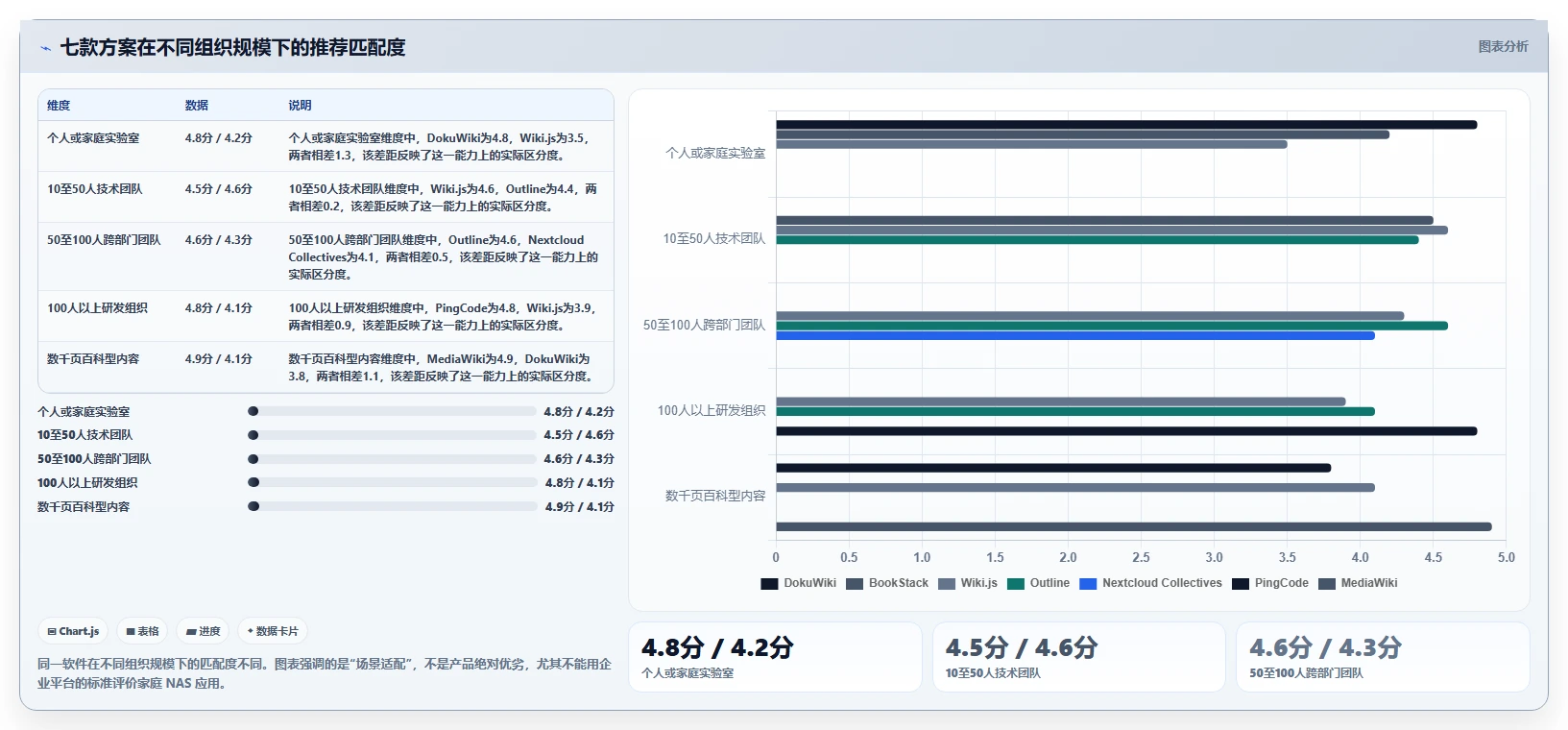The width and height of the screenshot is (1568, 730).
Task: Click chart axis label 50至100人跨部门团队
Action: point(705,326)
